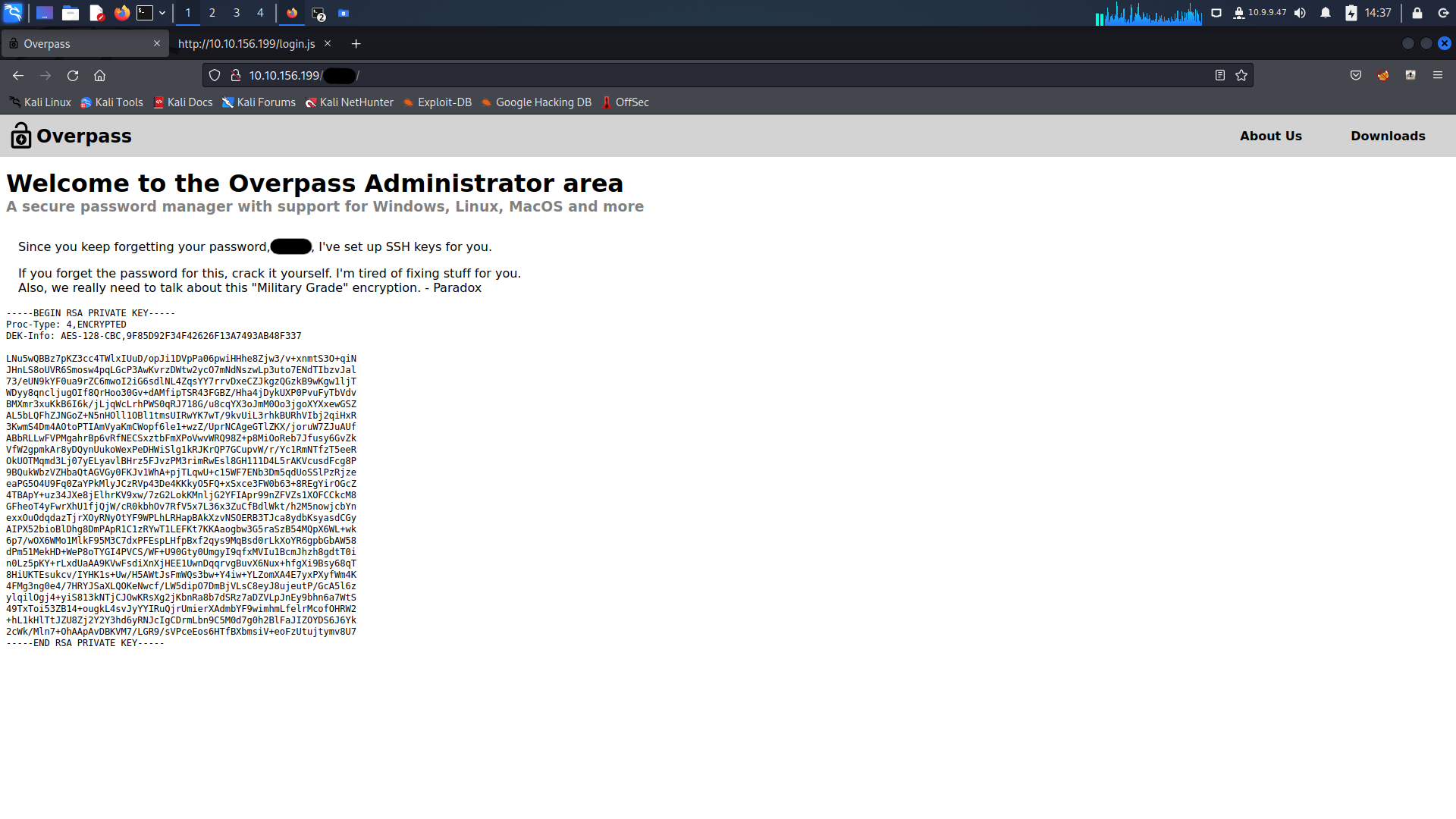
Task: Open the Kali Forums bookmark
Action: (259, 102)
